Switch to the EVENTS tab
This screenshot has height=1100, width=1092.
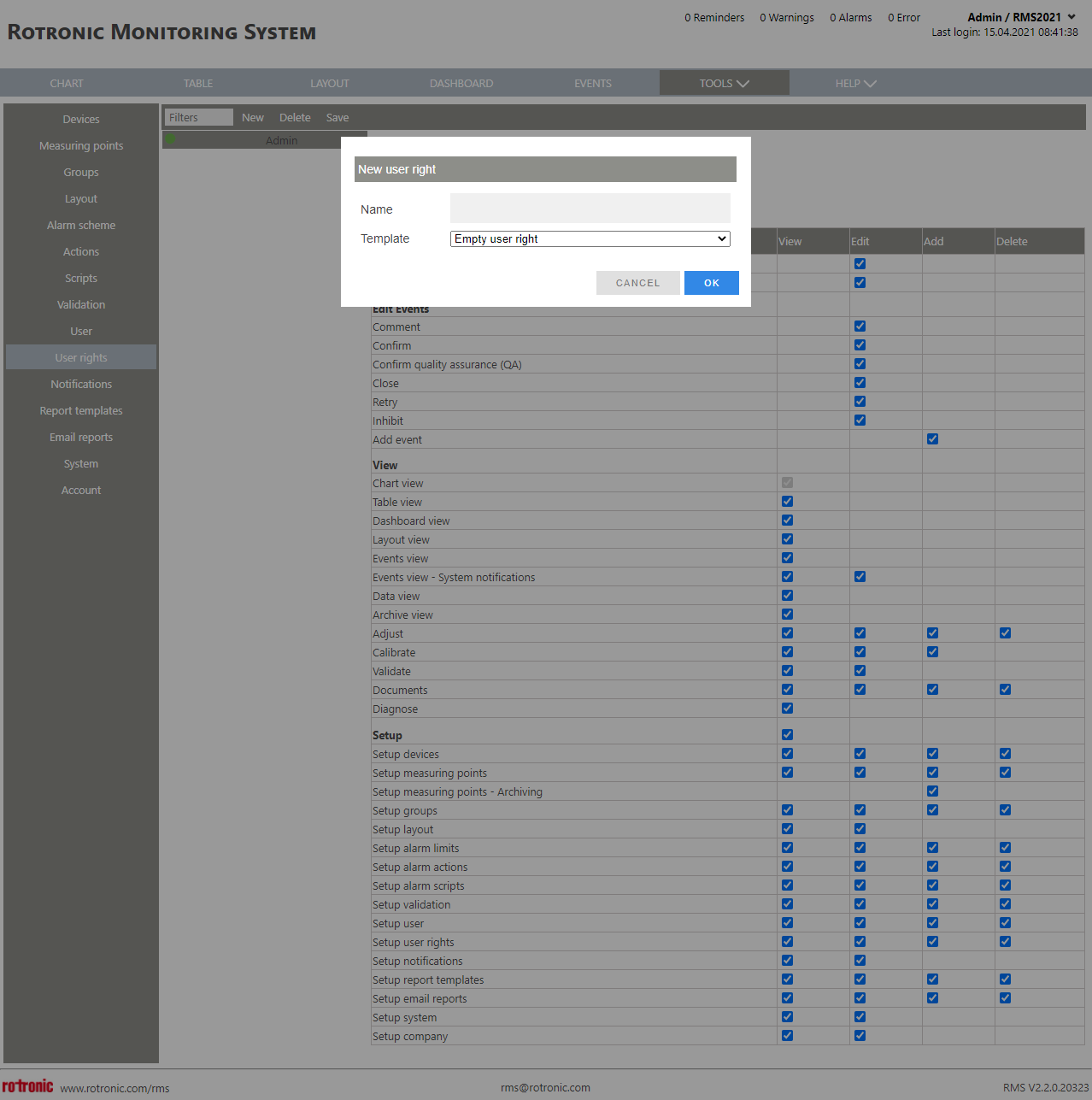point(593,83)
